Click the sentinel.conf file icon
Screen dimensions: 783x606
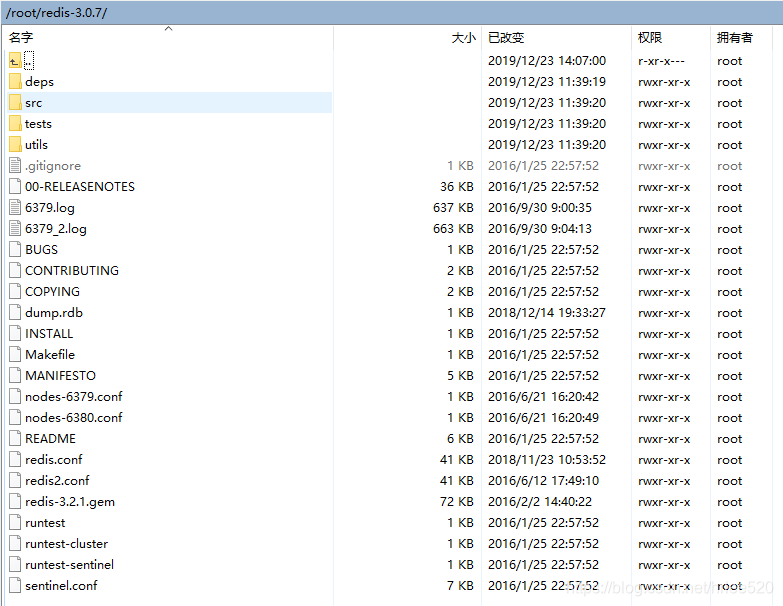tap(15, 585)
